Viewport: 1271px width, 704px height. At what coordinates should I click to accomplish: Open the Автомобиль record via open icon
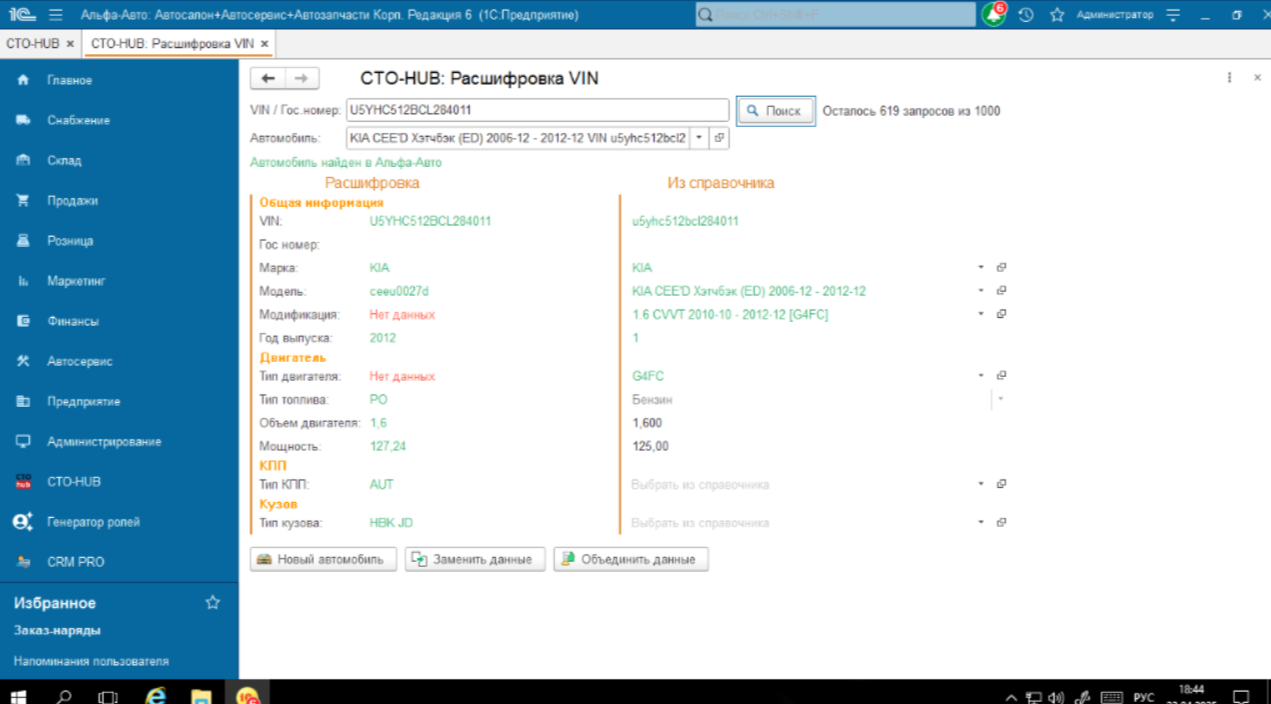(x=719, y=138)
